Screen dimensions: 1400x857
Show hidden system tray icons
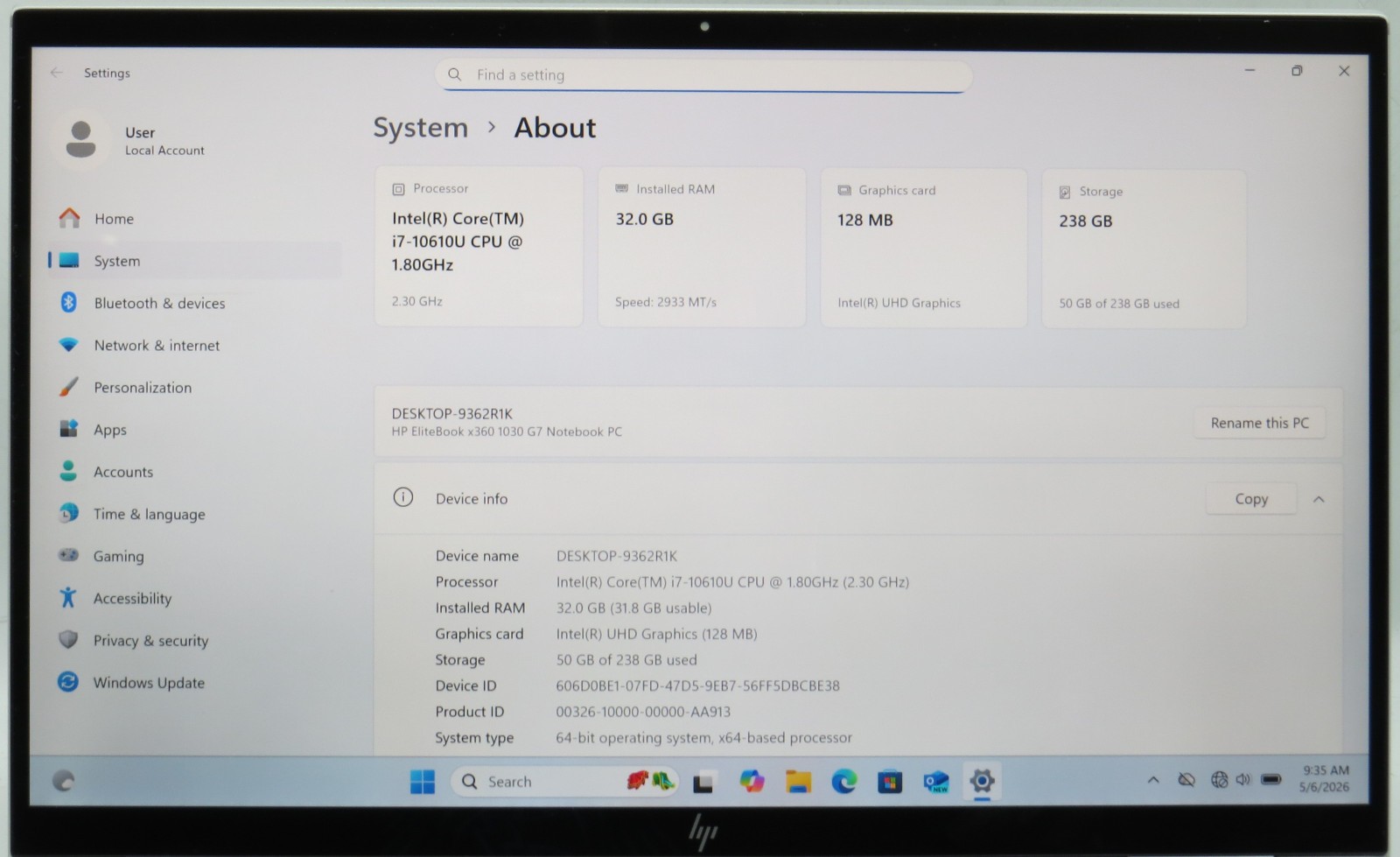pos(1153,780)
